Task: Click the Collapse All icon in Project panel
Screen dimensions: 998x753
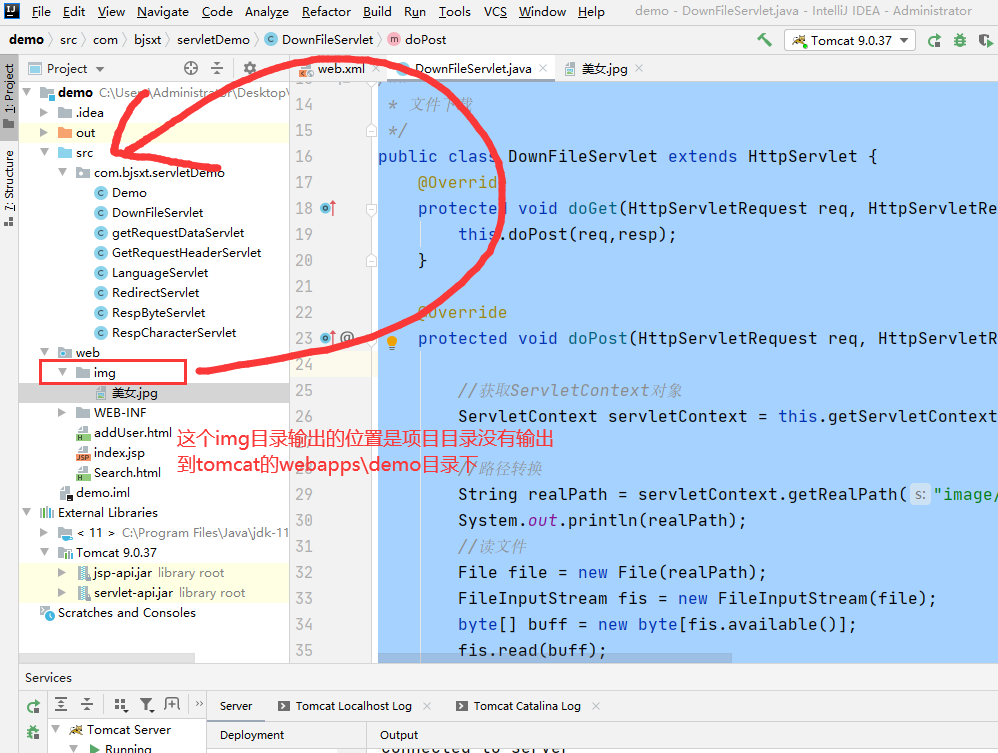Action: click(217, 68)
